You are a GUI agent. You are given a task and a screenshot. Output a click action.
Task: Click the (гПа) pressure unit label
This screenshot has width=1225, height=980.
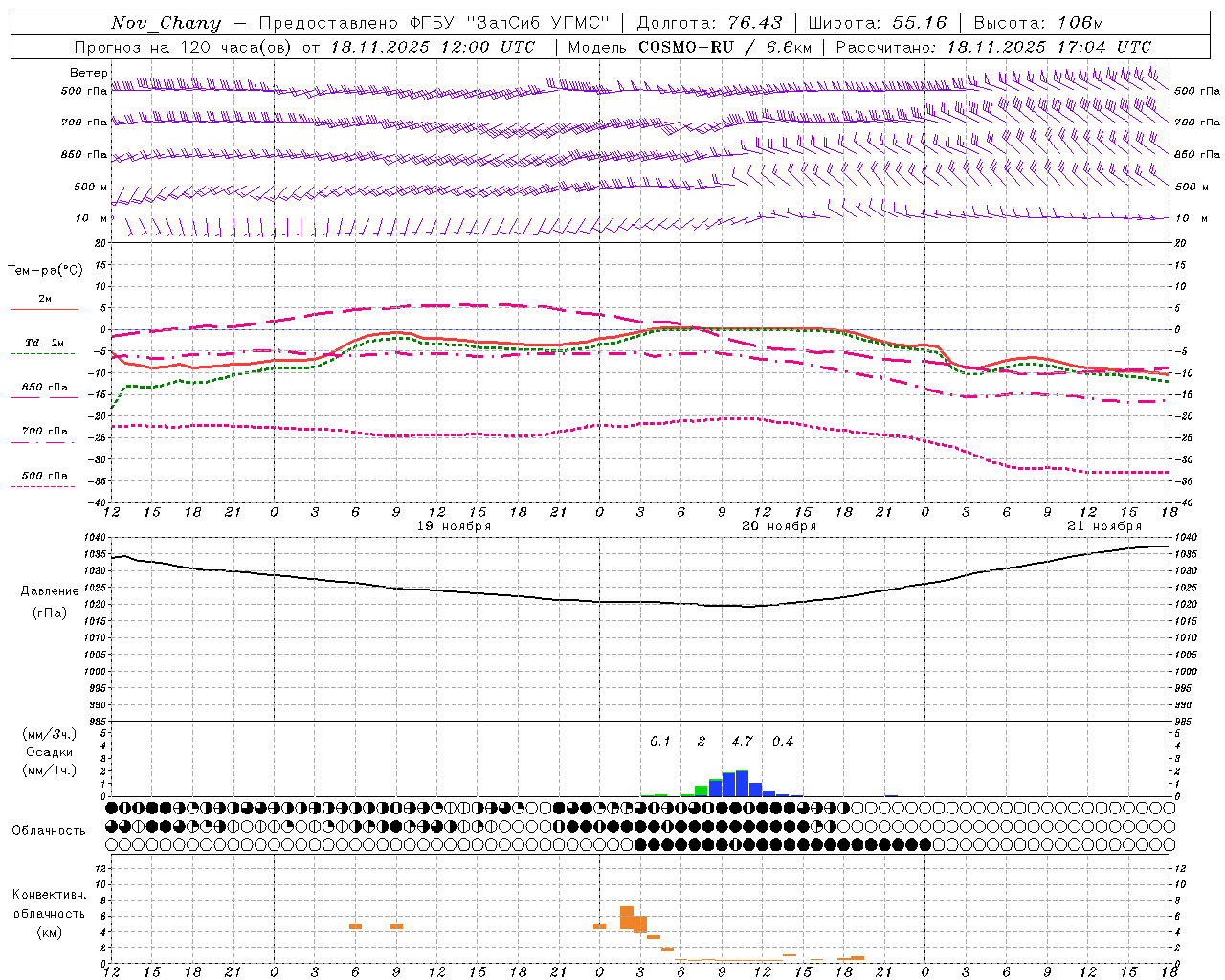click(x=50, y=613)
